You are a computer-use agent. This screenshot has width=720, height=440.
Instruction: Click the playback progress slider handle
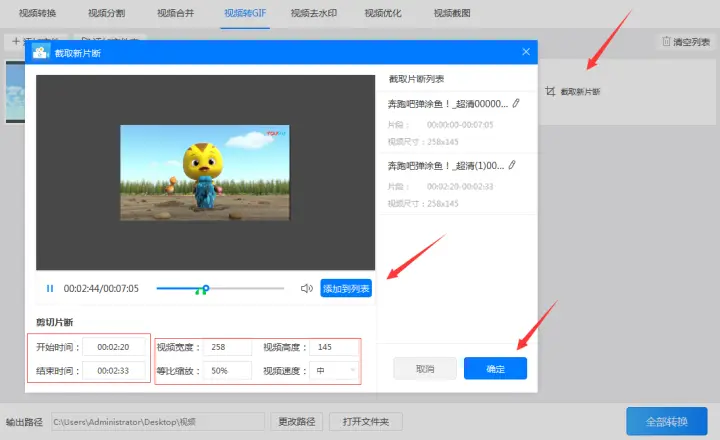coord(206,288)
